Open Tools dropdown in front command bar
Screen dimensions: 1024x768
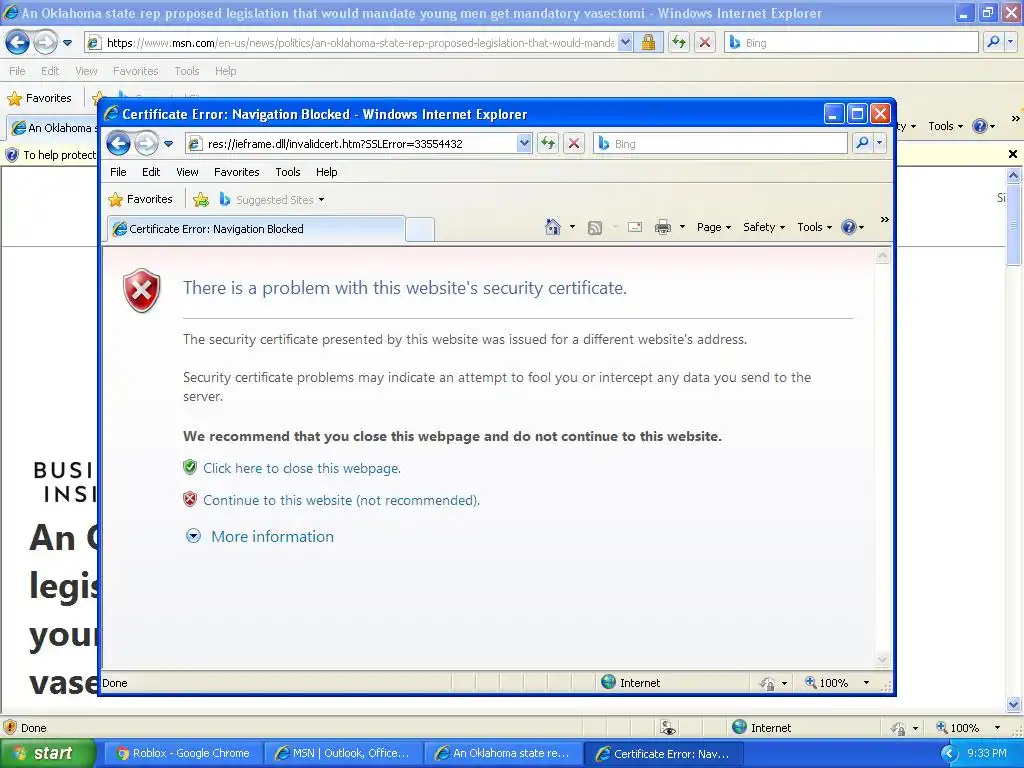point(814,227)
